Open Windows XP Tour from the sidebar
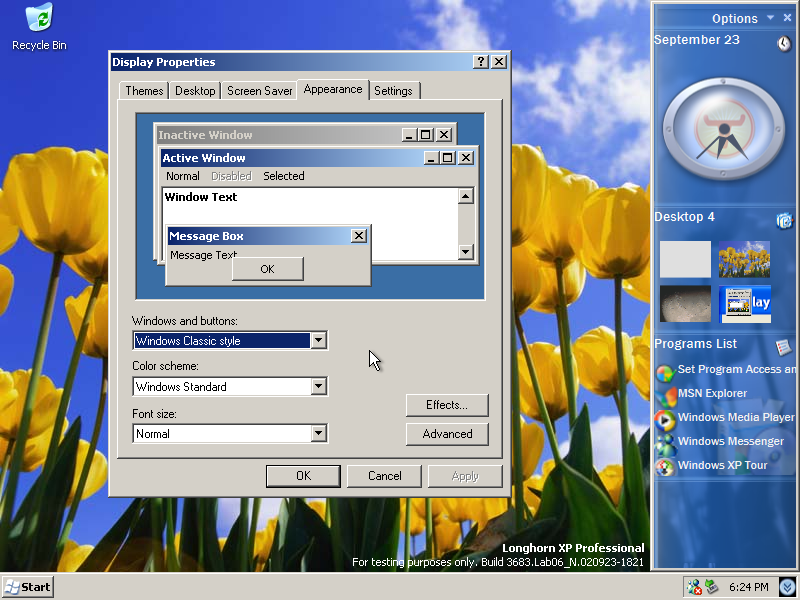The height and width of the screenshot is (600, 800). 722,466
